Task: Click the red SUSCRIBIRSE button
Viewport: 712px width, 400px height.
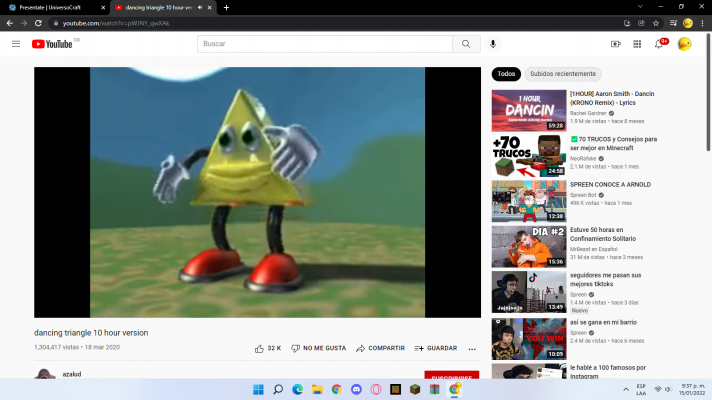Action: tap(451, 377)
